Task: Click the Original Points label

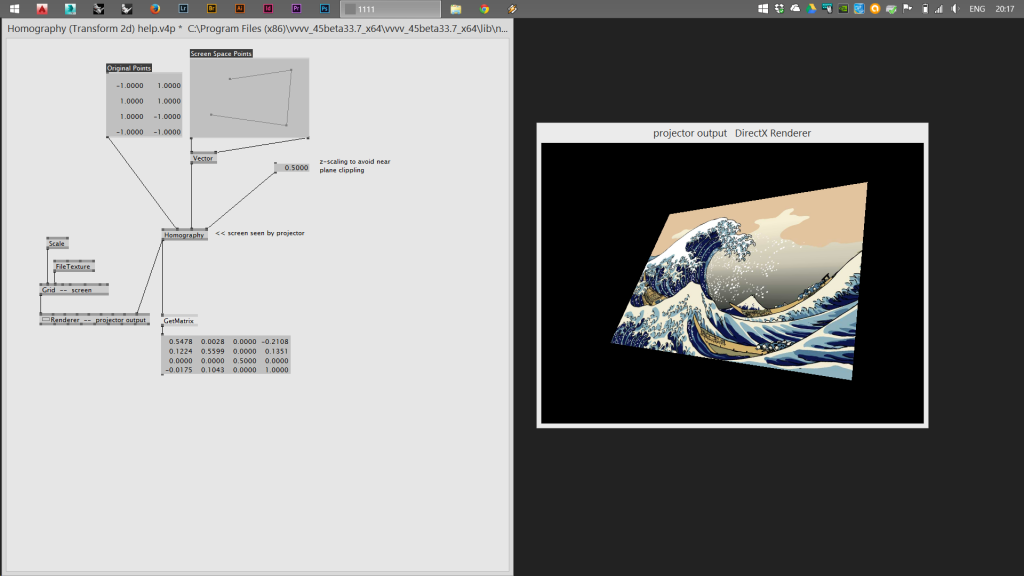Action: pyautogui.click(x=129, y=68)
